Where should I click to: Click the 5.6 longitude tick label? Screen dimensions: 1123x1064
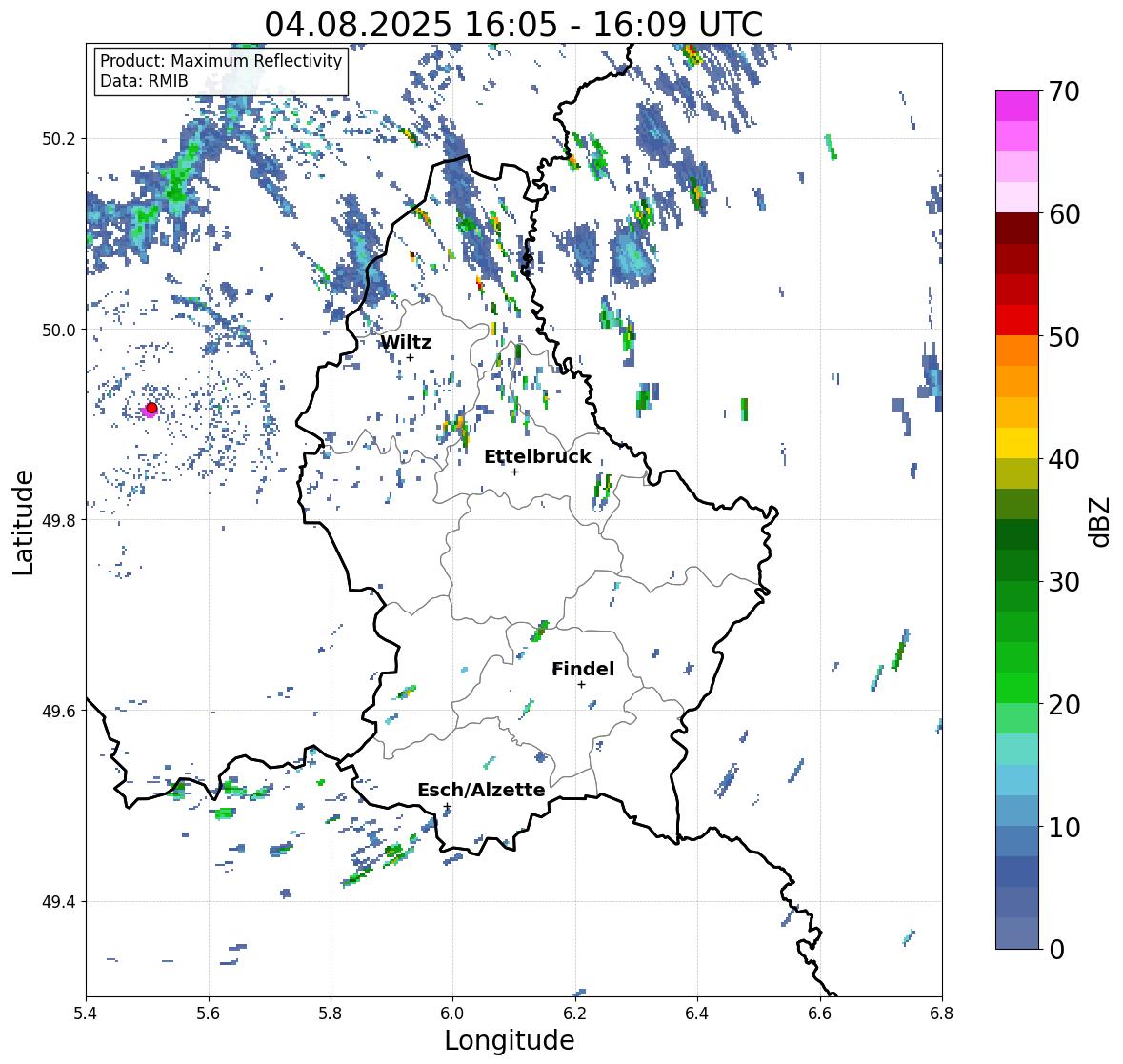click(x=209, y=1013)
